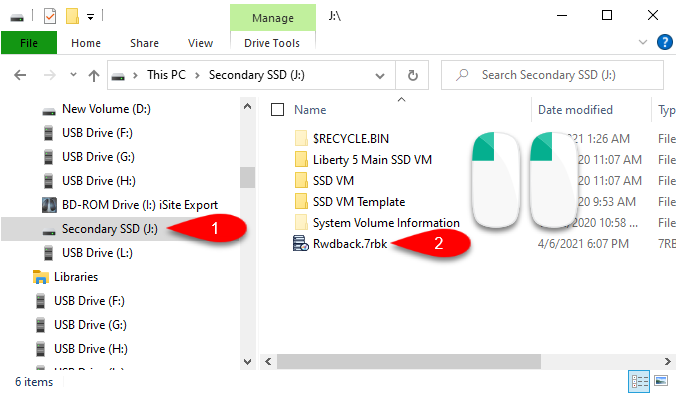Expand the ribbon using the chevron
The image size is (677, 394).
643,42
